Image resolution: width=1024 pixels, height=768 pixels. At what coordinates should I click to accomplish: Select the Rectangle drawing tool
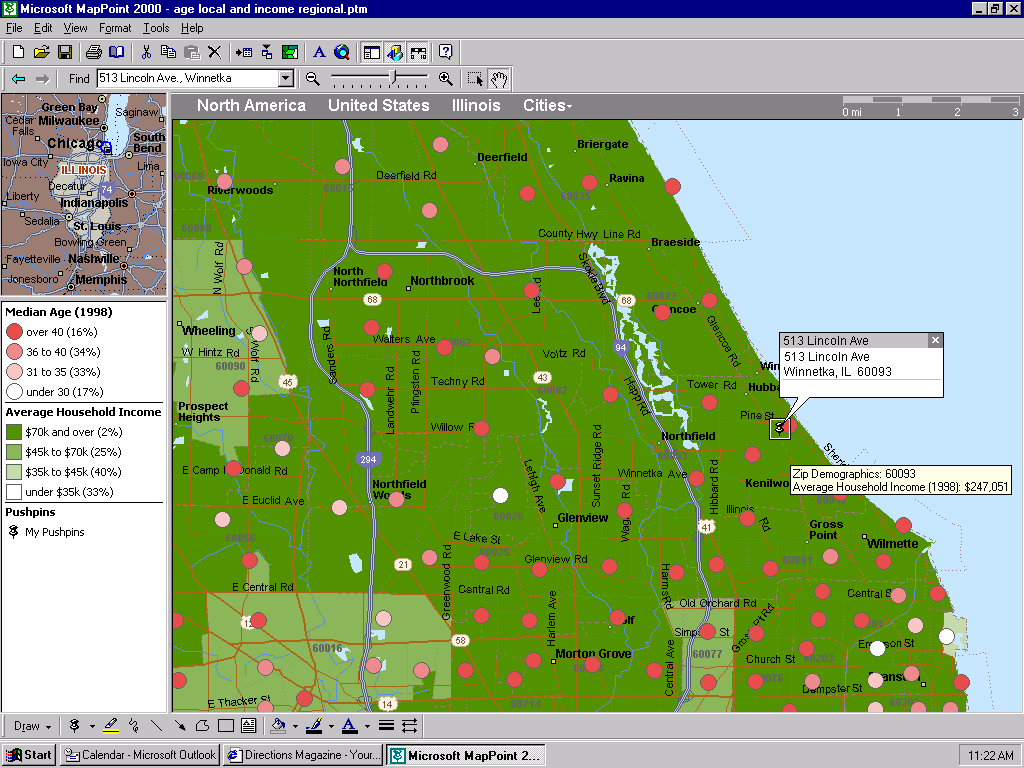[x=225, y=726]
